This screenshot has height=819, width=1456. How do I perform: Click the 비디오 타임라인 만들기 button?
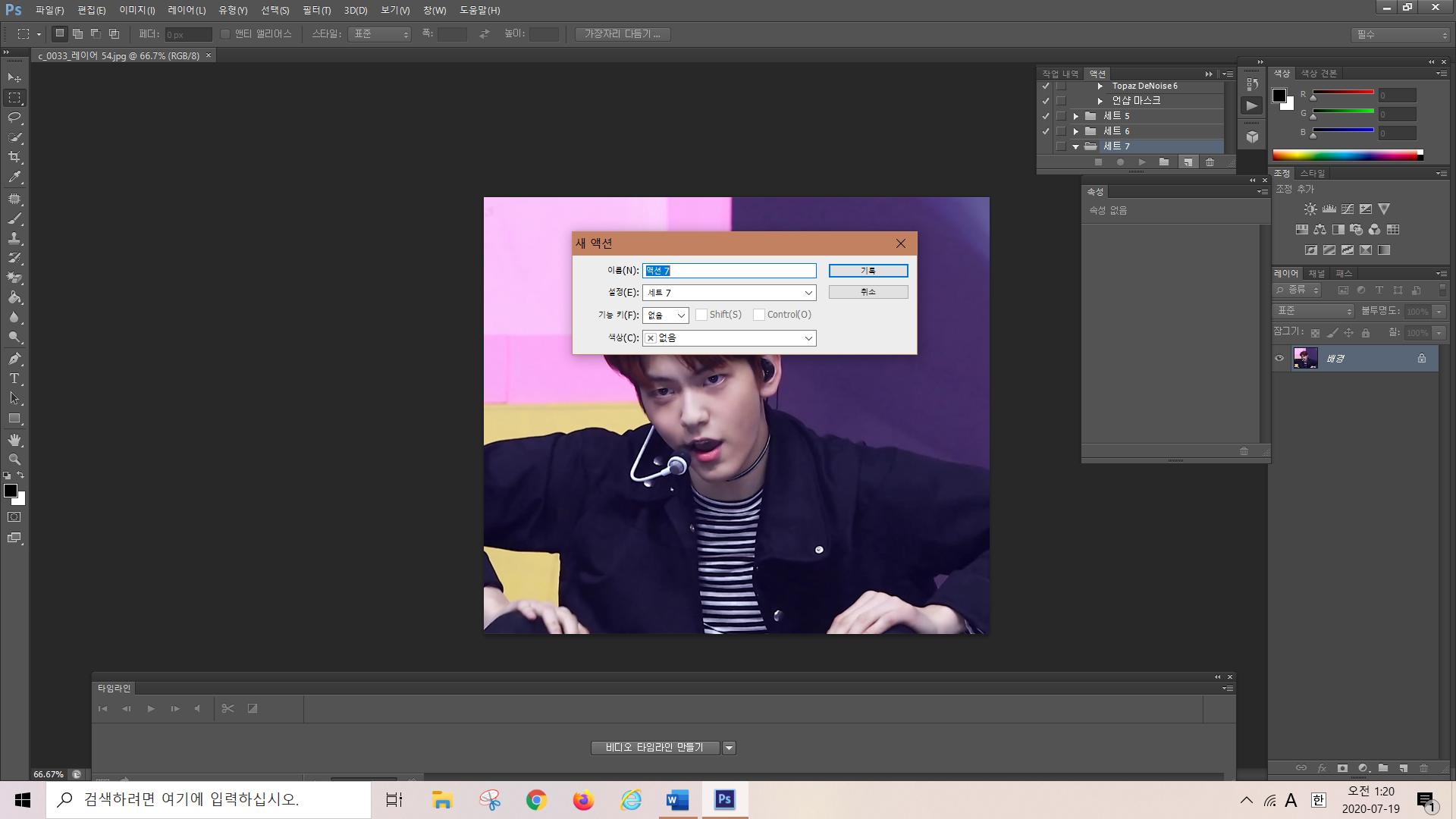[x=654, y=748]
